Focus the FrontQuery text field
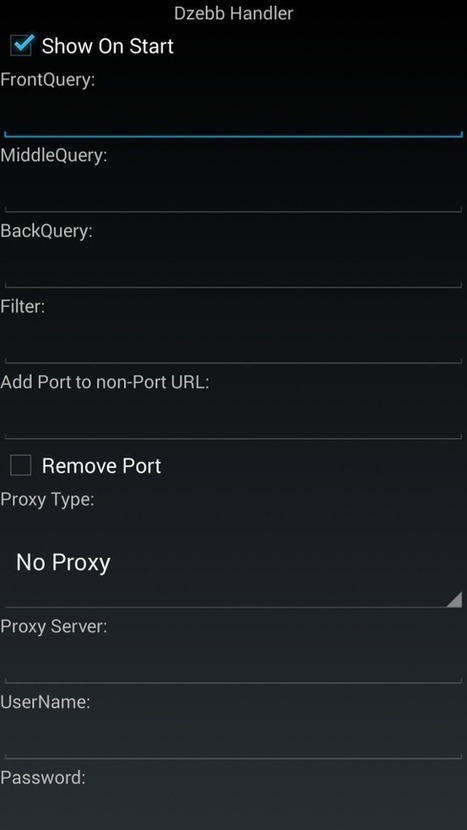This screenshot has width=467, height=830. click(x=234, y=115)
